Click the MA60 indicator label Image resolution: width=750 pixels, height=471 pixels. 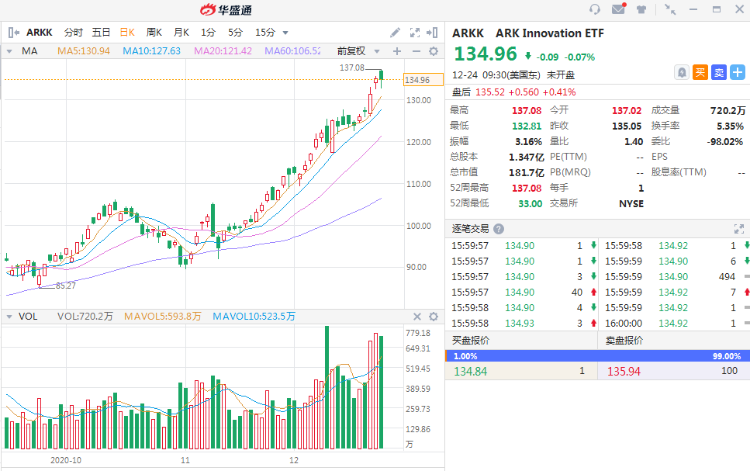(x=293, y=51)
